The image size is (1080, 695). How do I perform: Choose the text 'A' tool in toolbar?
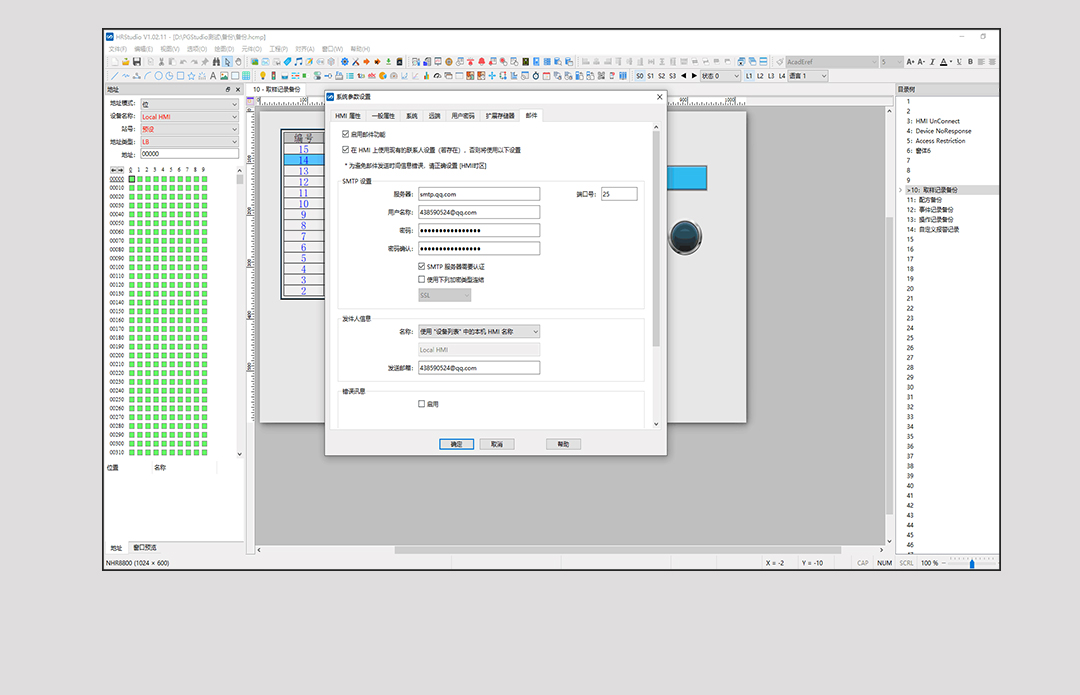(212, 76)
